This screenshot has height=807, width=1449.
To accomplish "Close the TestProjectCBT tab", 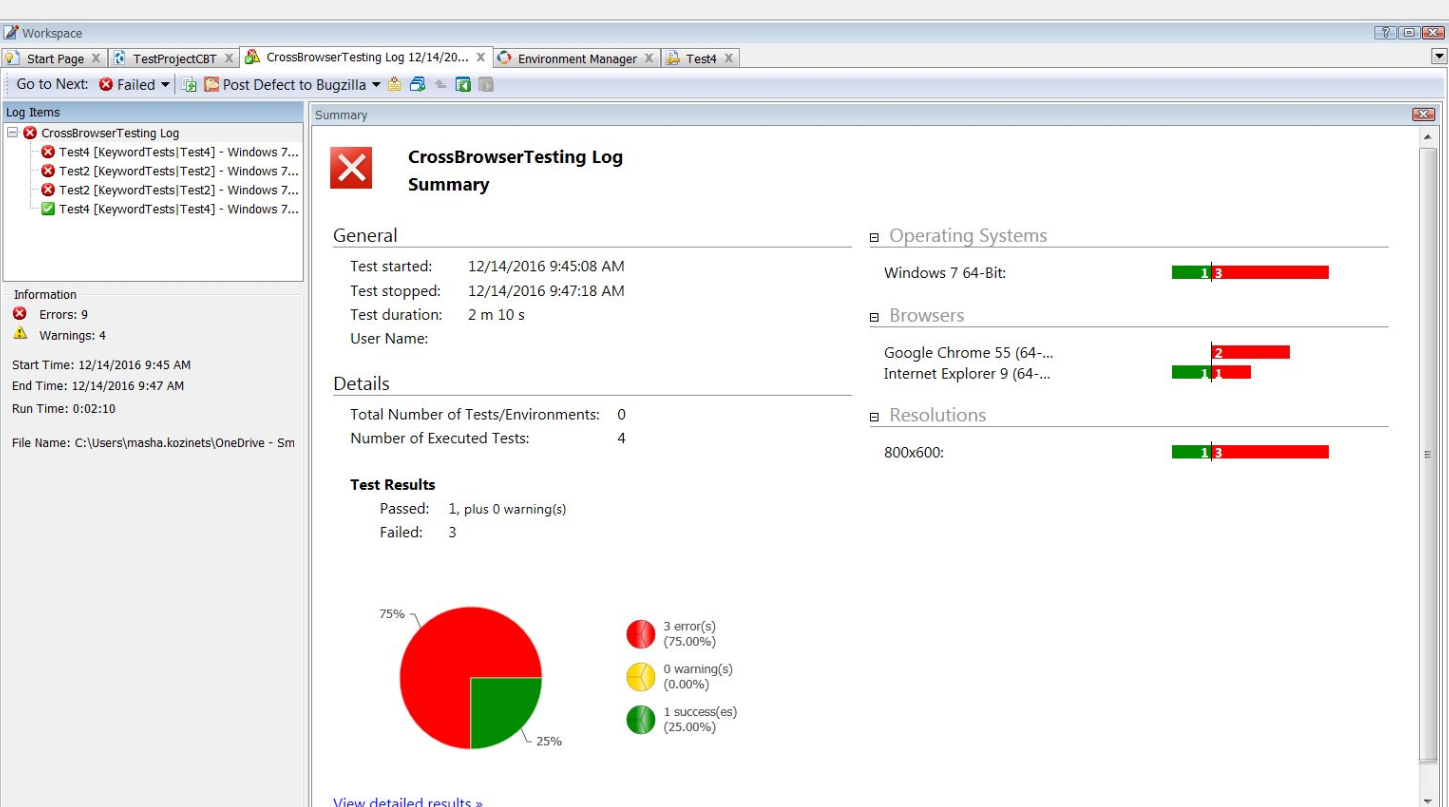I will pyautogui.click(x=229, y=59).
